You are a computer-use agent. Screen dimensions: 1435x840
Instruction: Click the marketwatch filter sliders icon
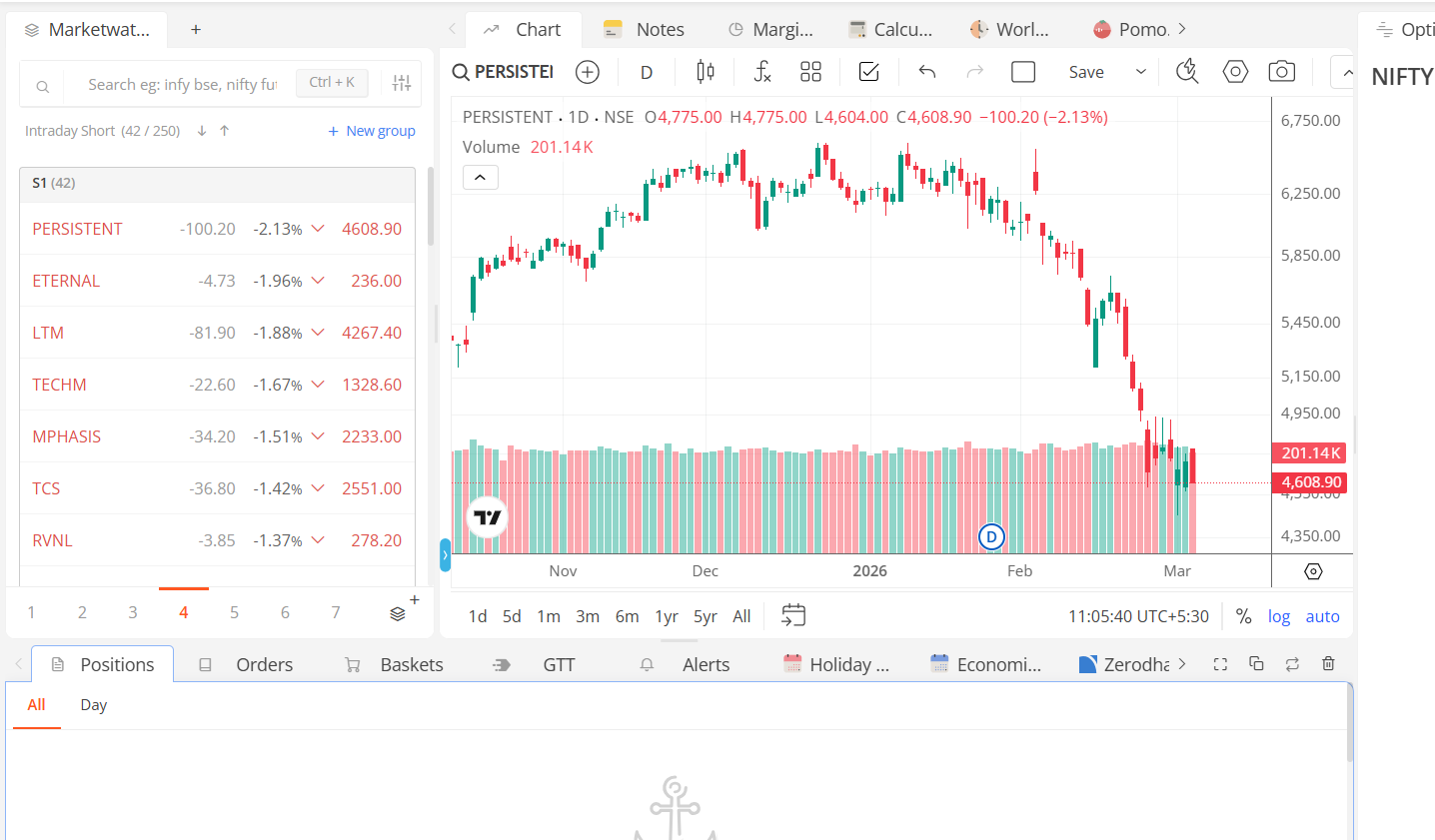402,84
